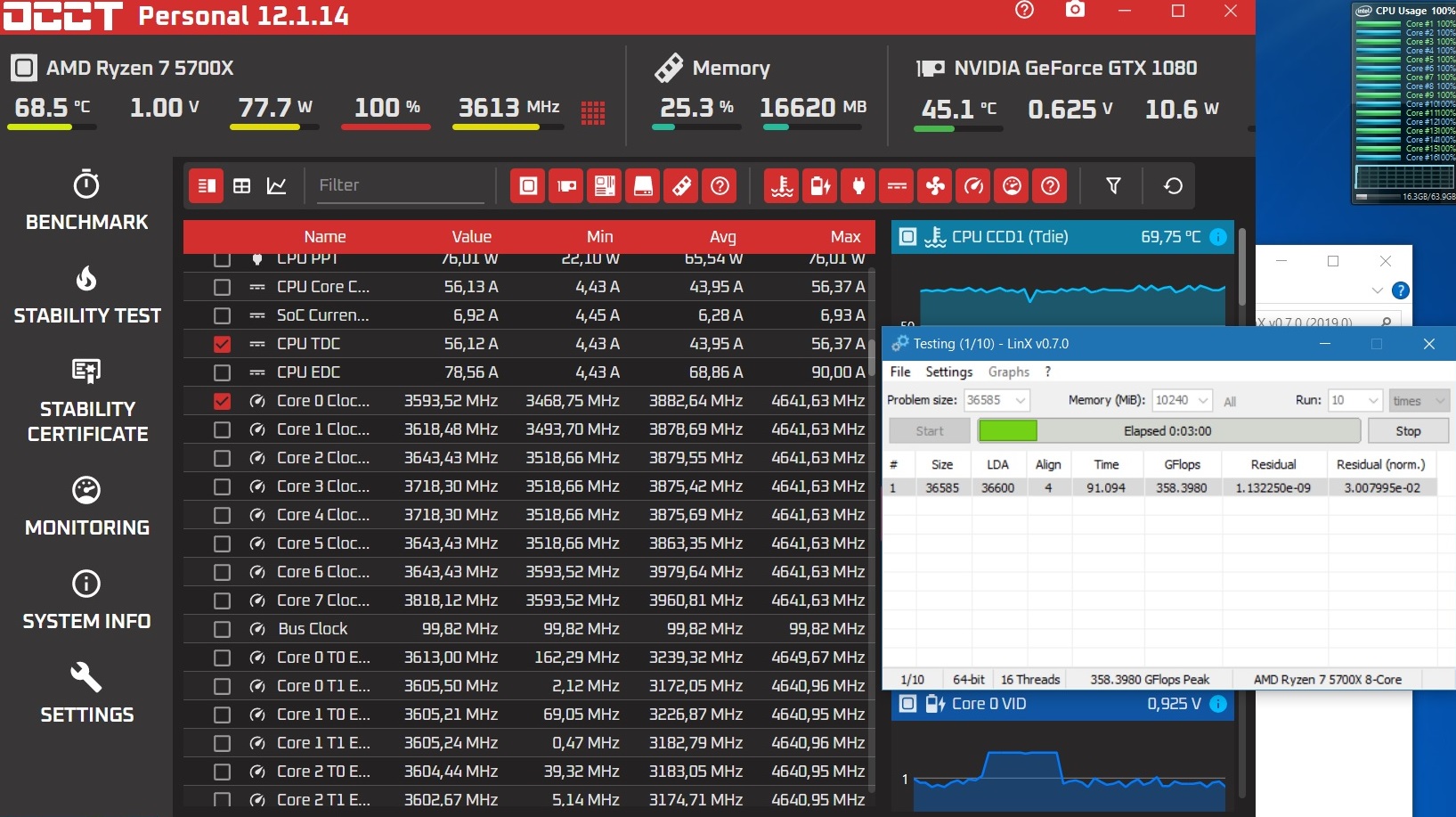Click the NVIDIA GeForce GTX 1080 GPU icon
This screenshot has width=1456, height=817.
931,69
